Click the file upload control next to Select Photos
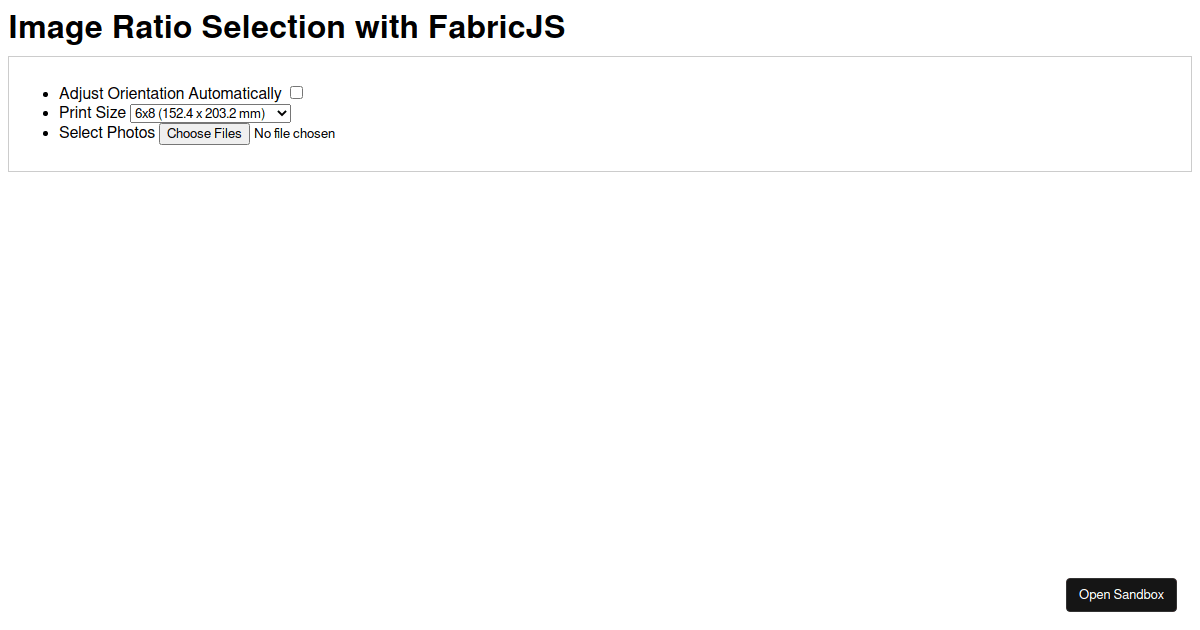Viewport: 1200px width, 630px height. coord(204,133)
